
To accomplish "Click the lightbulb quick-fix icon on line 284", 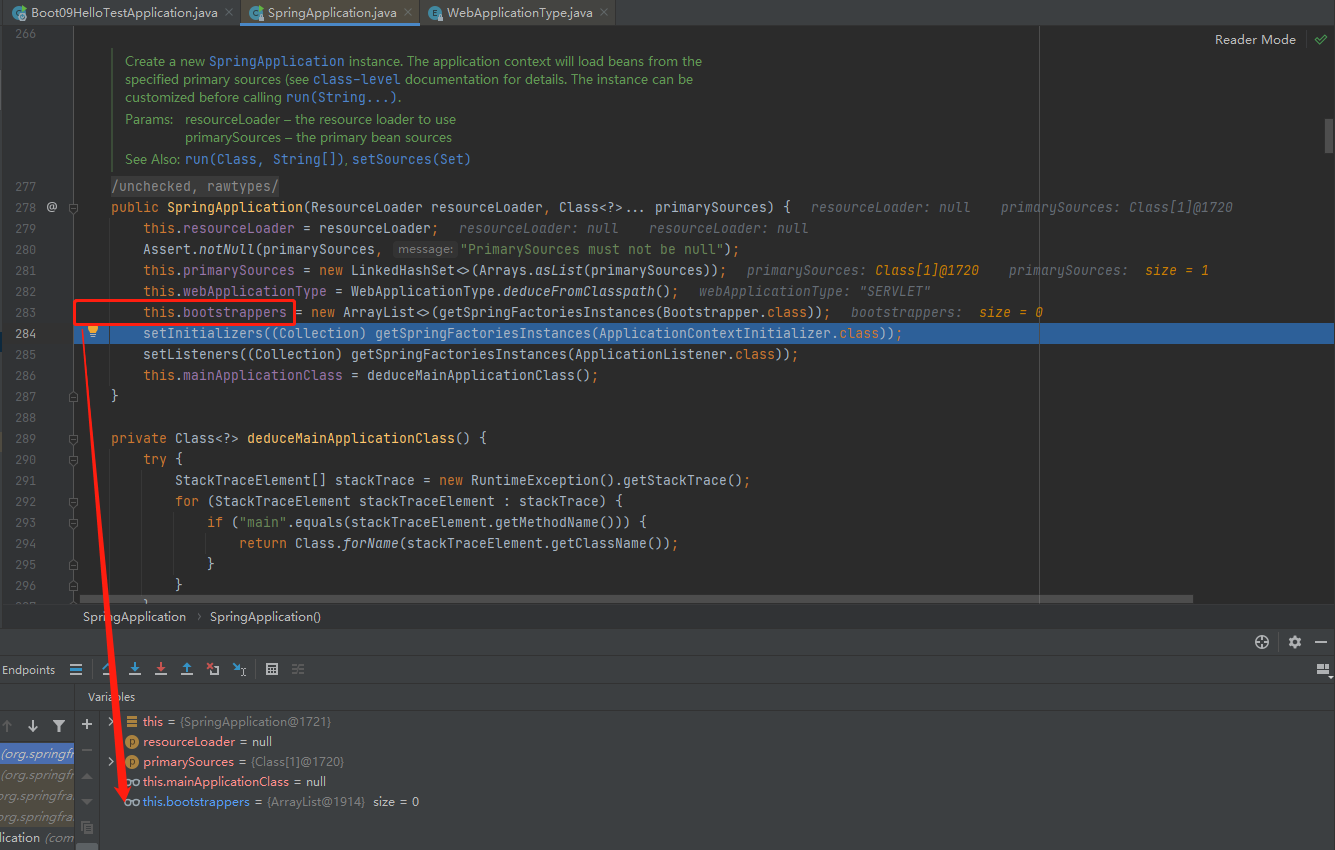I will pos(92,331).
